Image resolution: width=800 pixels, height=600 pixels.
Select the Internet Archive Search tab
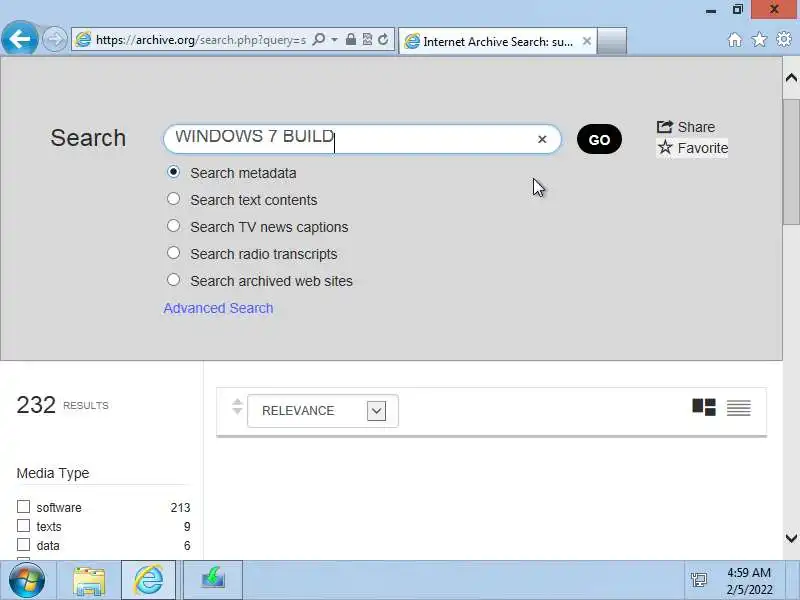coord(497,41)
